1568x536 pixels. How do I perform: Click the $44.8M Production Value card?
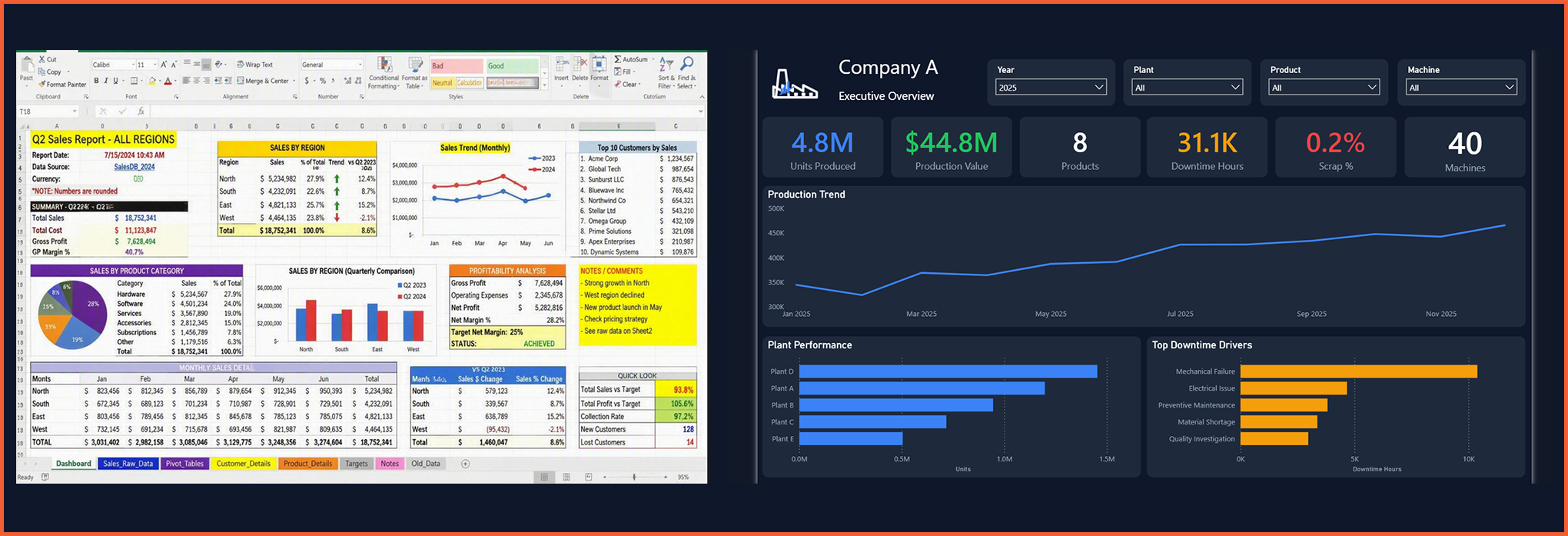[951, 148]
